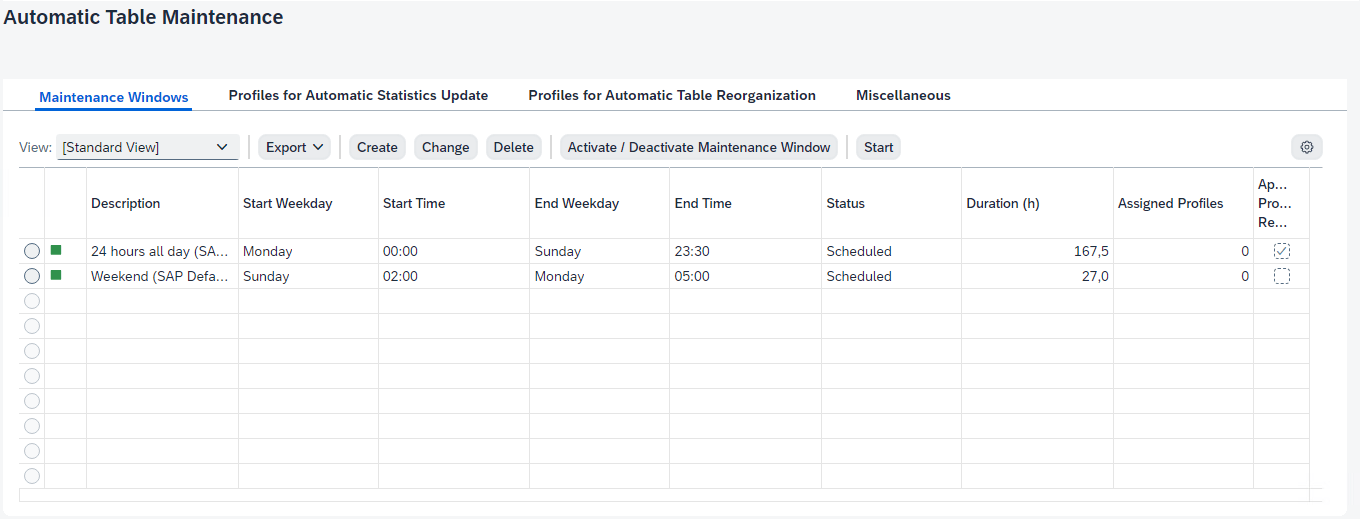Switch to Miscellaneous tab
The image size is (1360, 519).
pyautogui.click(x=903, y=96)
